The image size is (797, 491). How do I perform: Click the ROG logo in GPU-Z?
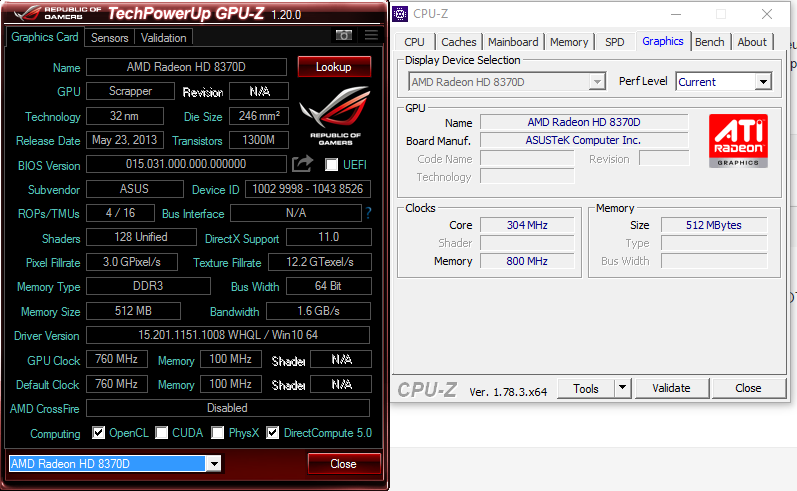coord(335,116)
